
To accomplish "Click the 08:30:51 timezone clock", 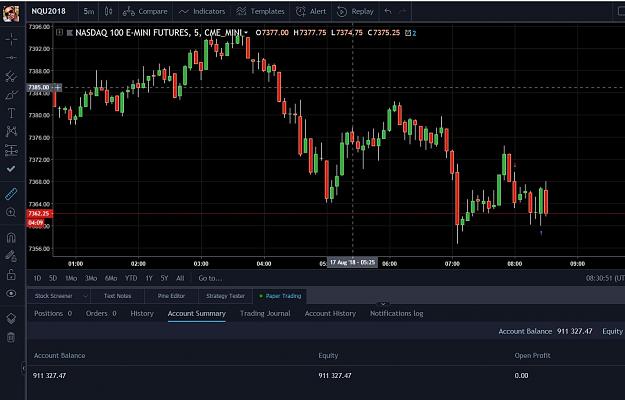I will click(605, 278).
